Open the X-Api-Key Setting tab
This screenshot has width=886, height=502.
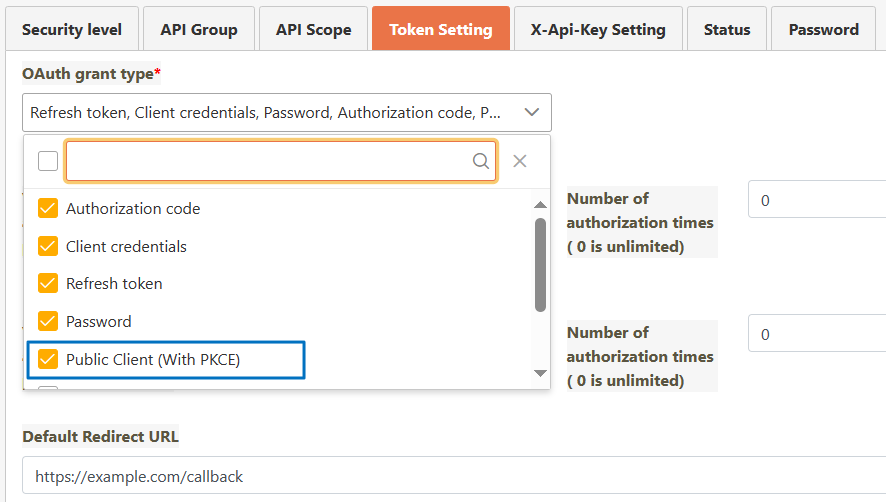pos(598,29)
